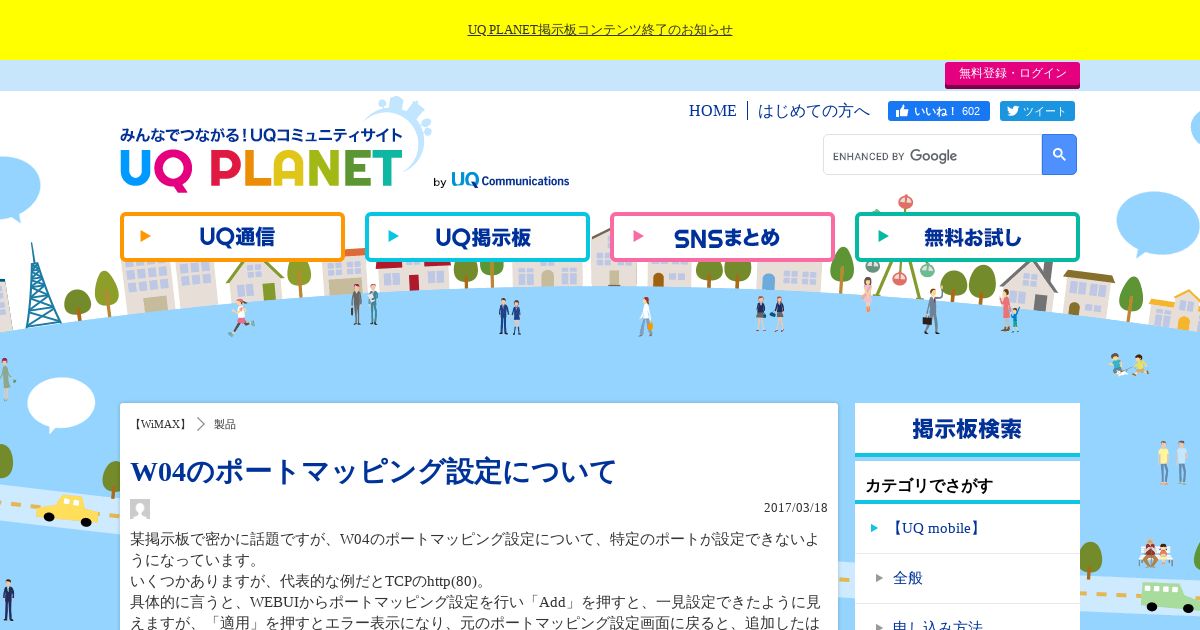The height and width of the screenshot is (630, 1200).
Task: Click the 掲示板検索 sidebar heading
Action: (967, 429)
